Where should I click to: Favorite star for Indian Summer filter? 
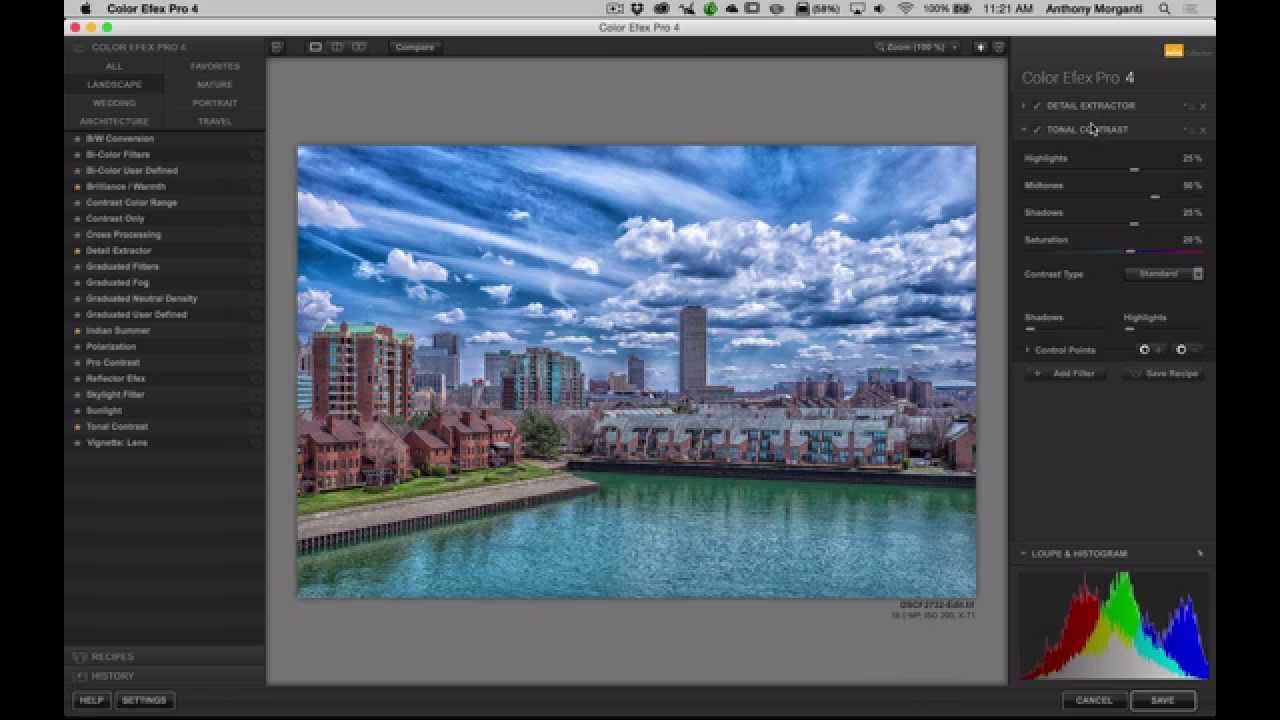click(x=77, y=331)
